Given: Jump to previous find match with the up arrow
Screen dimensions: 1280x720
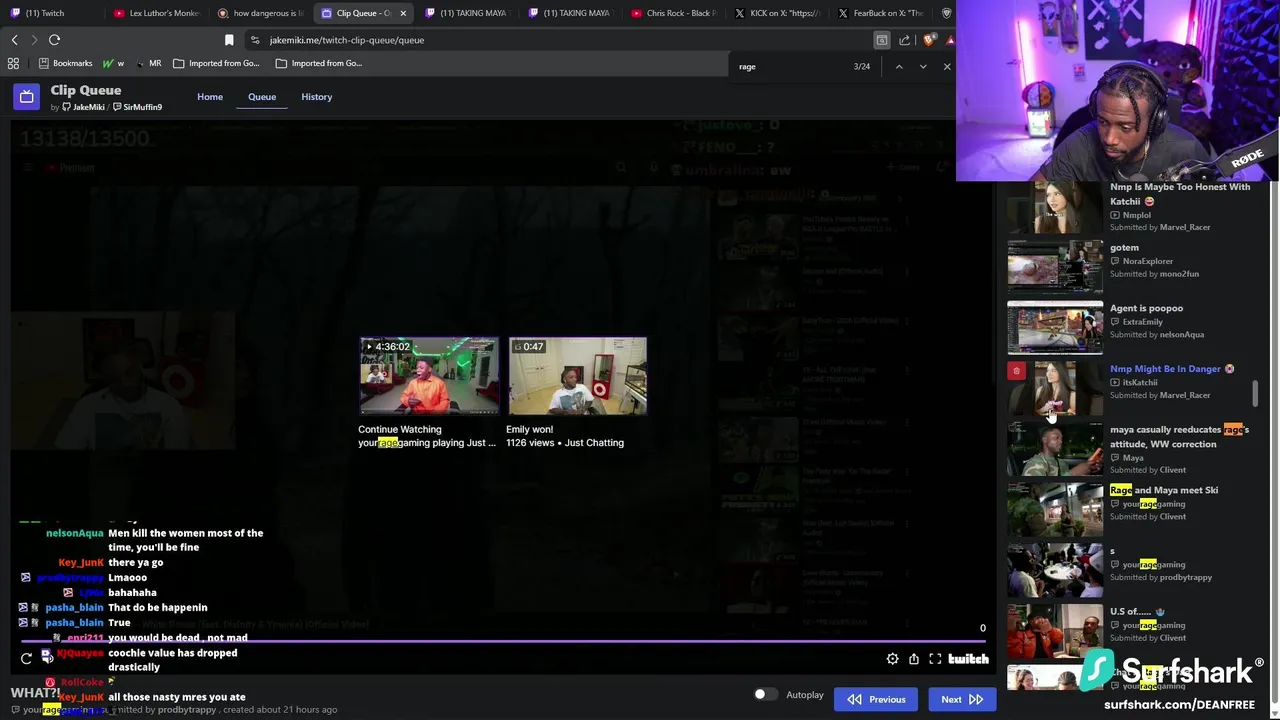Looking at the screenshot, I should pyautogui.click(x=899, y=67).
